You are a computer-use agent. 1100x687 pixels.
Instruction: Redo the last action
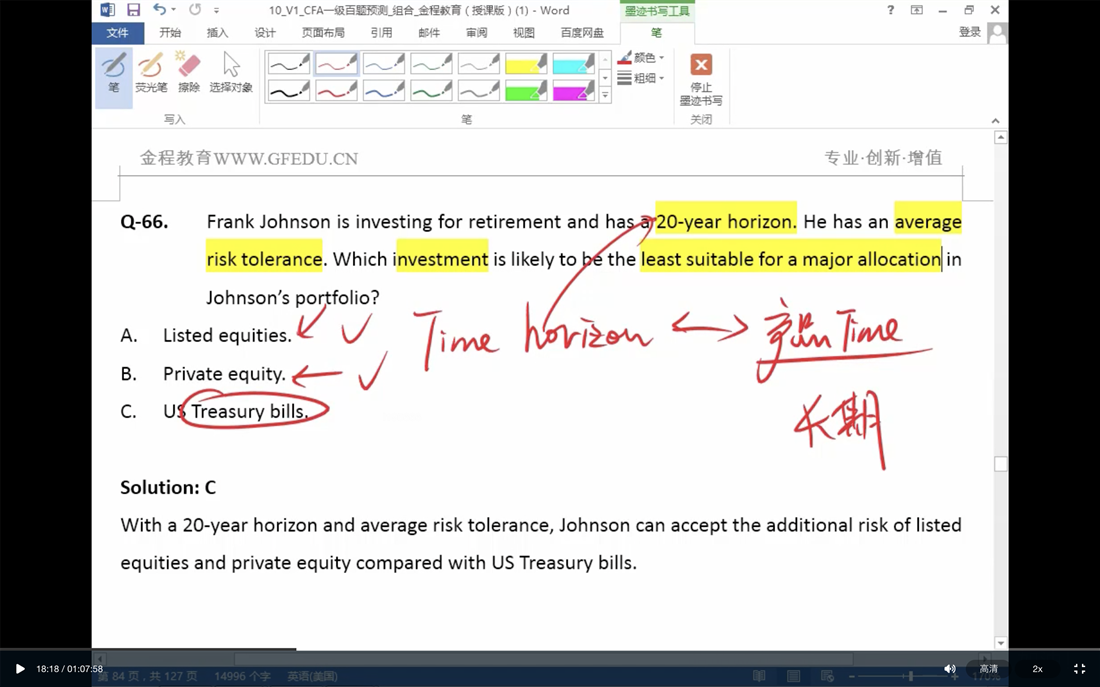tap(195, 10)
